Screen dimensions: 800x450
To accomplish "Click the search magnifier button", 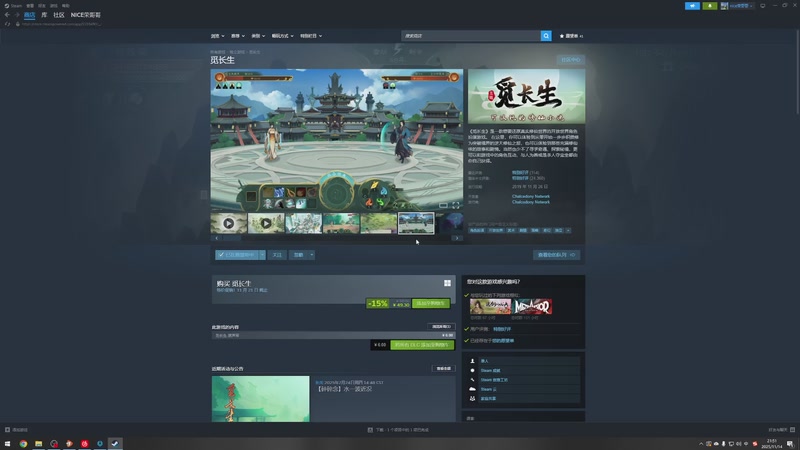I will coord(546,36).
